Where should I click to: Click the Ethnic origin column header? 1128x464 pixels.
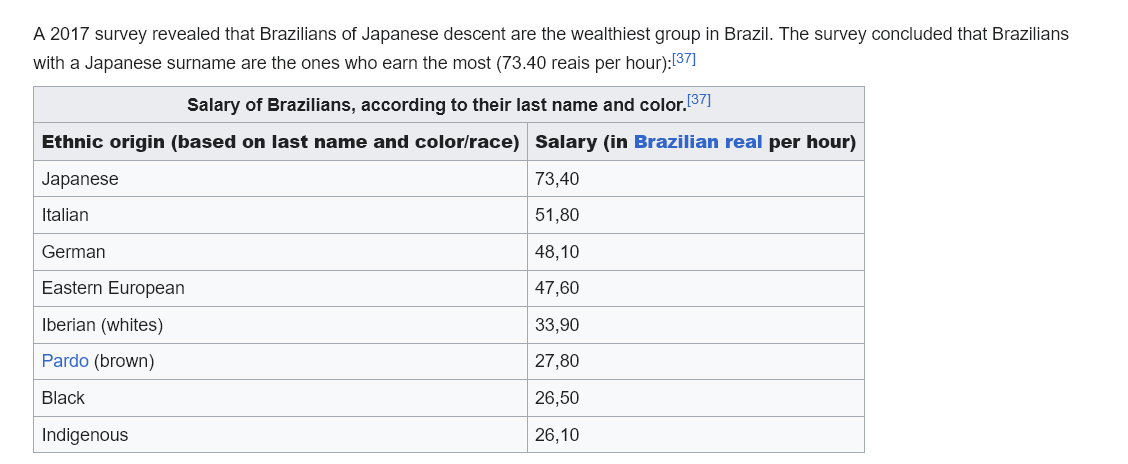point(280,142)
